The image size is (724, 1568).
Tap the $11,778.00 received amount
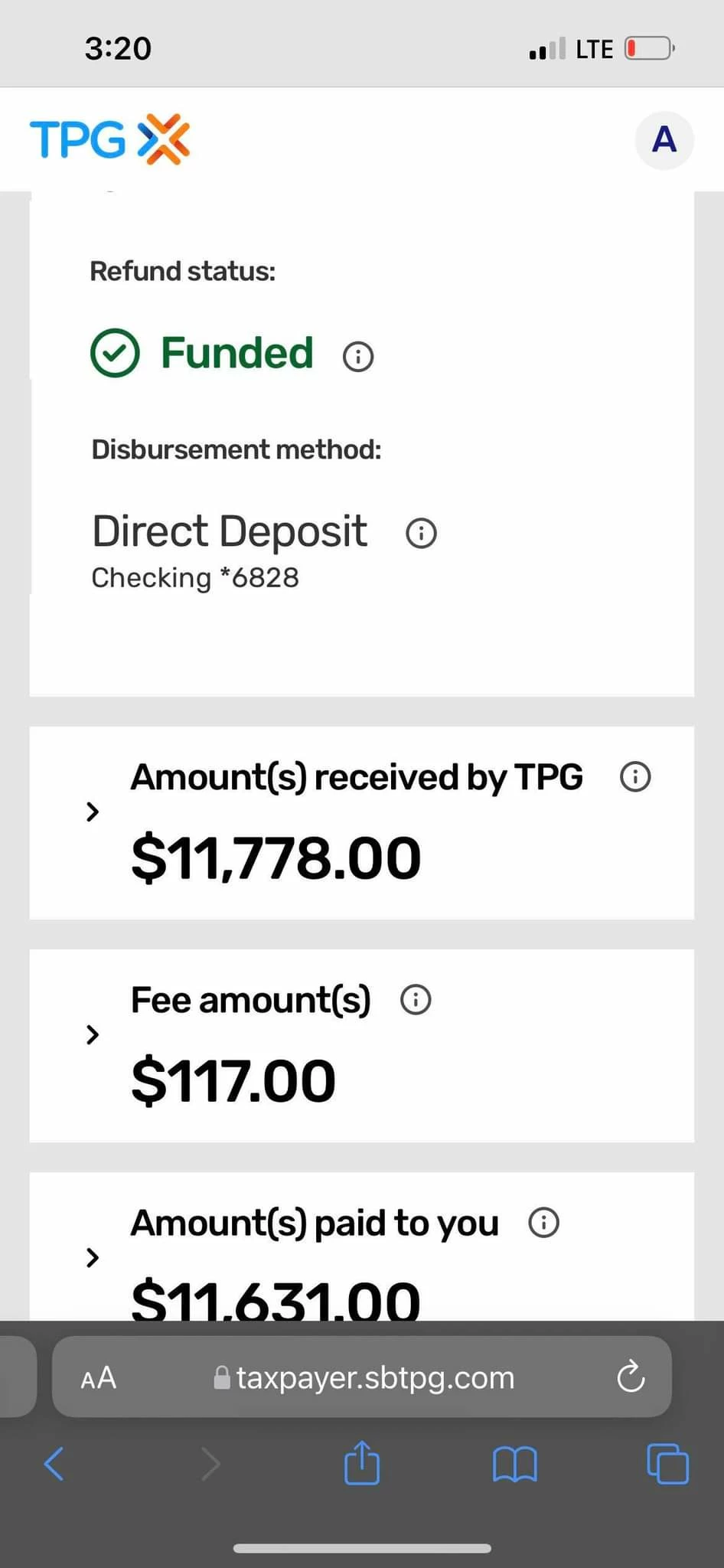click(x=276, y=858)
